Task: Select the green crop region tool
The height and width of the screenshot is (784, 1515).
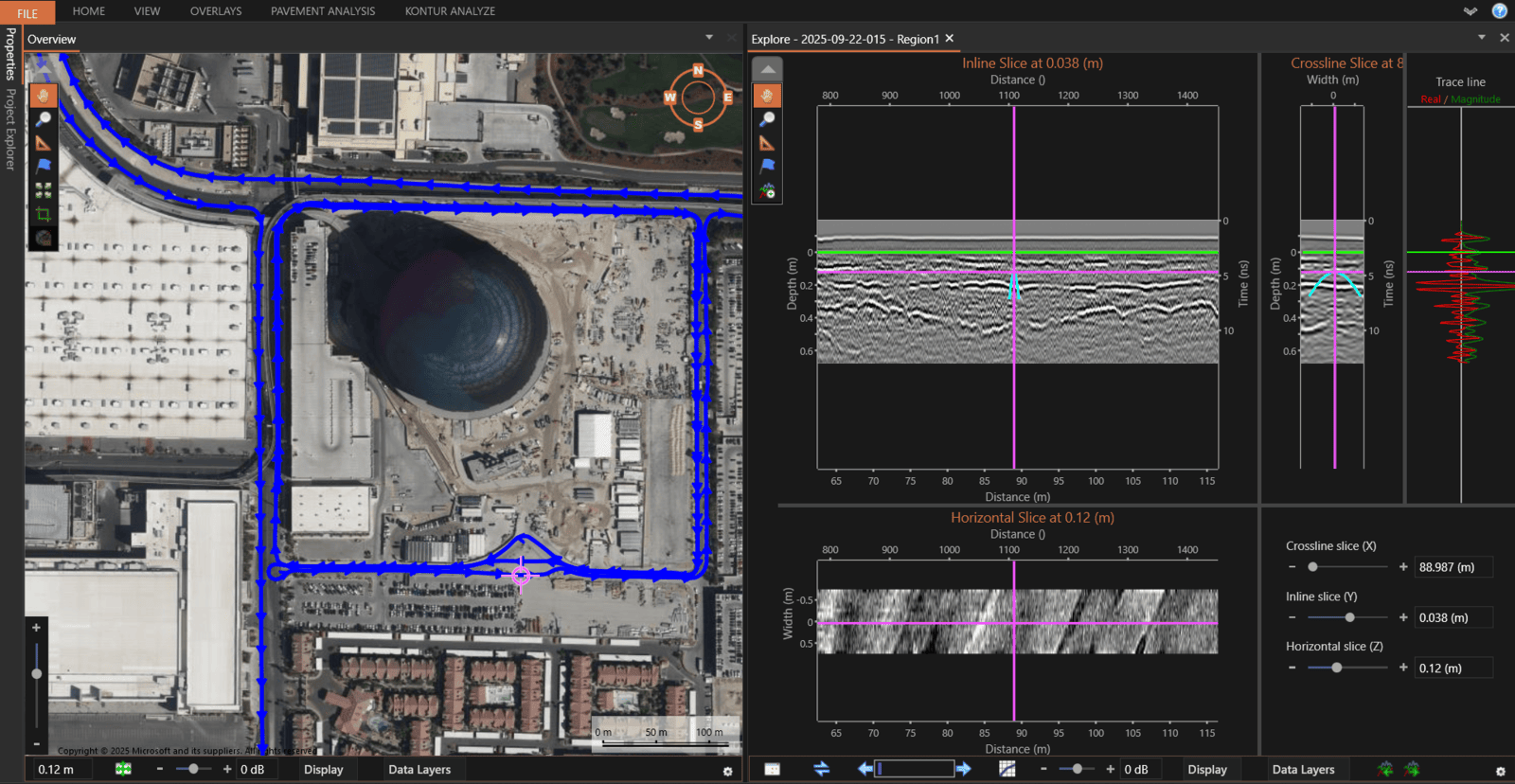Action: coord(44,214)
